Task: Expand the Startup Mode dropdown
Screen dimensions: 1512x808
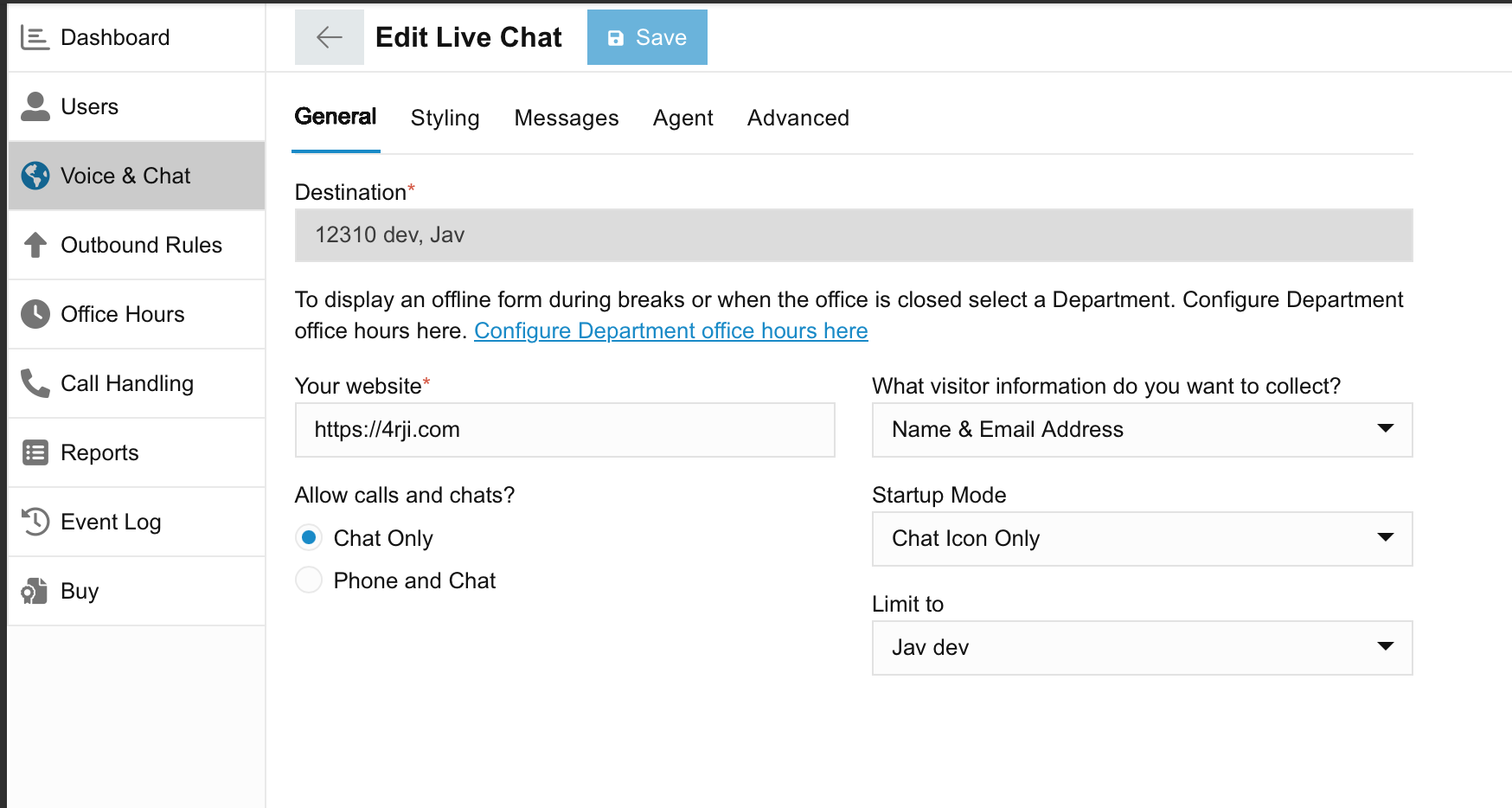Action: pyautogui.click(x=1142, y=539)
